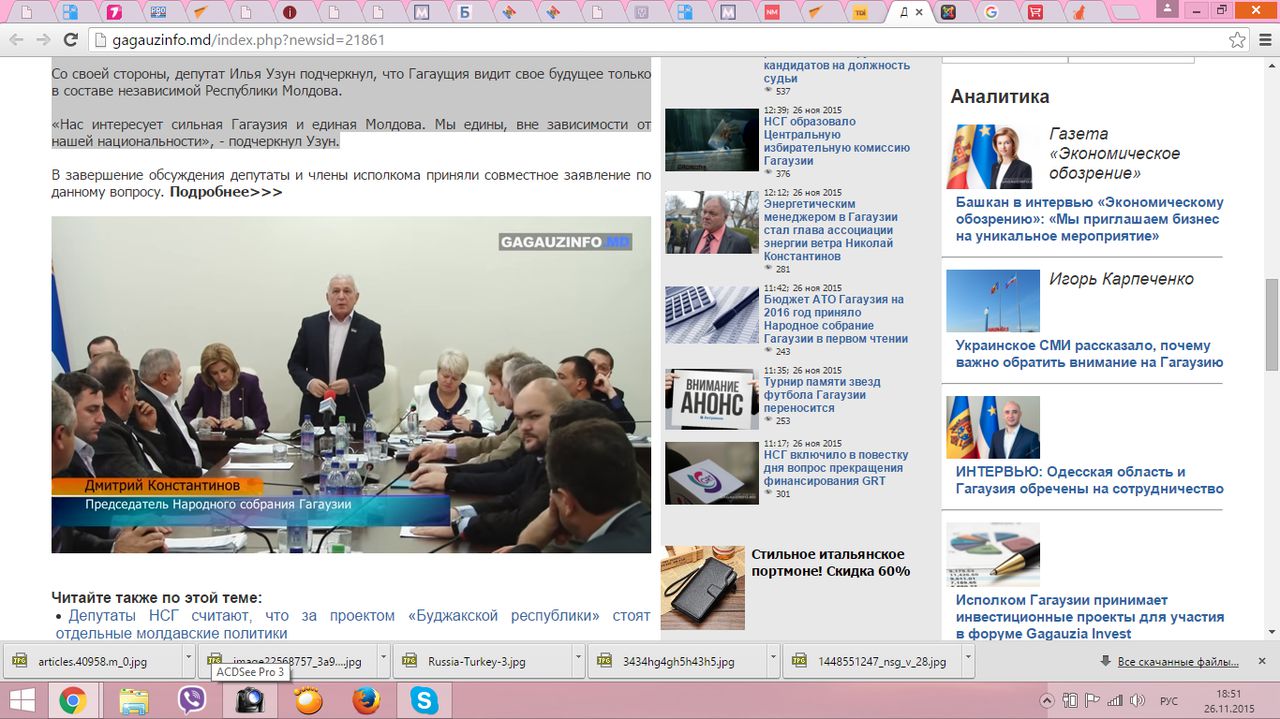The width and height of the screenshot is (1280, 719).
Task: Click the РУС language indicator
Action: pyautogui.click(x=1169, y=700)
